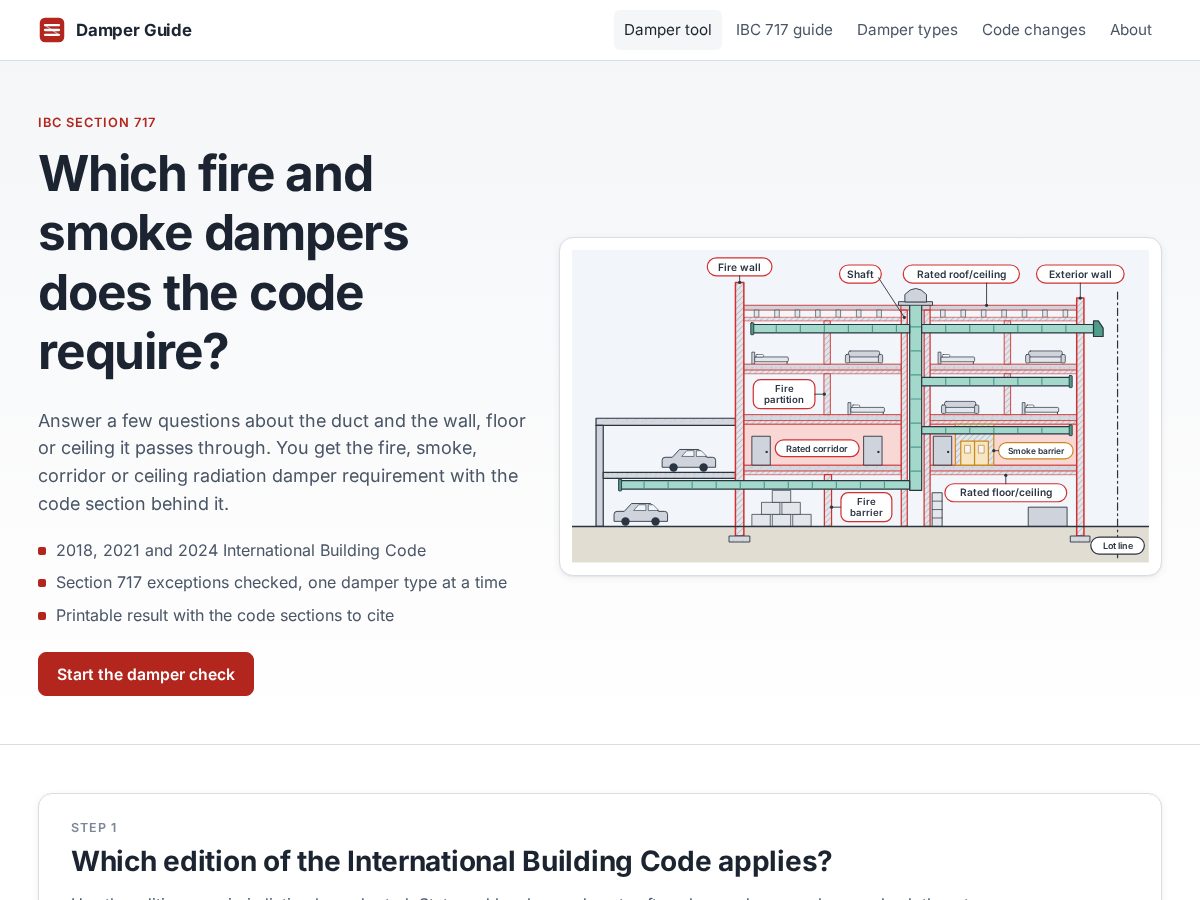Click the Lot line label
Screen dimensions: 1200x900
coord(1118,546)
